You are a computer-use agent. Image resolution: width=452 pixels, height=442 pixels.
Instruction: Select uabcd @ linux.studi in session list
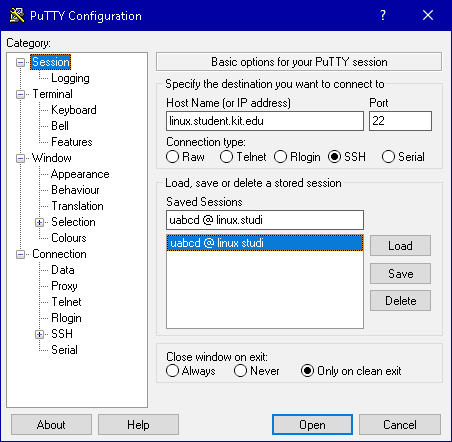tap(265, 243)
